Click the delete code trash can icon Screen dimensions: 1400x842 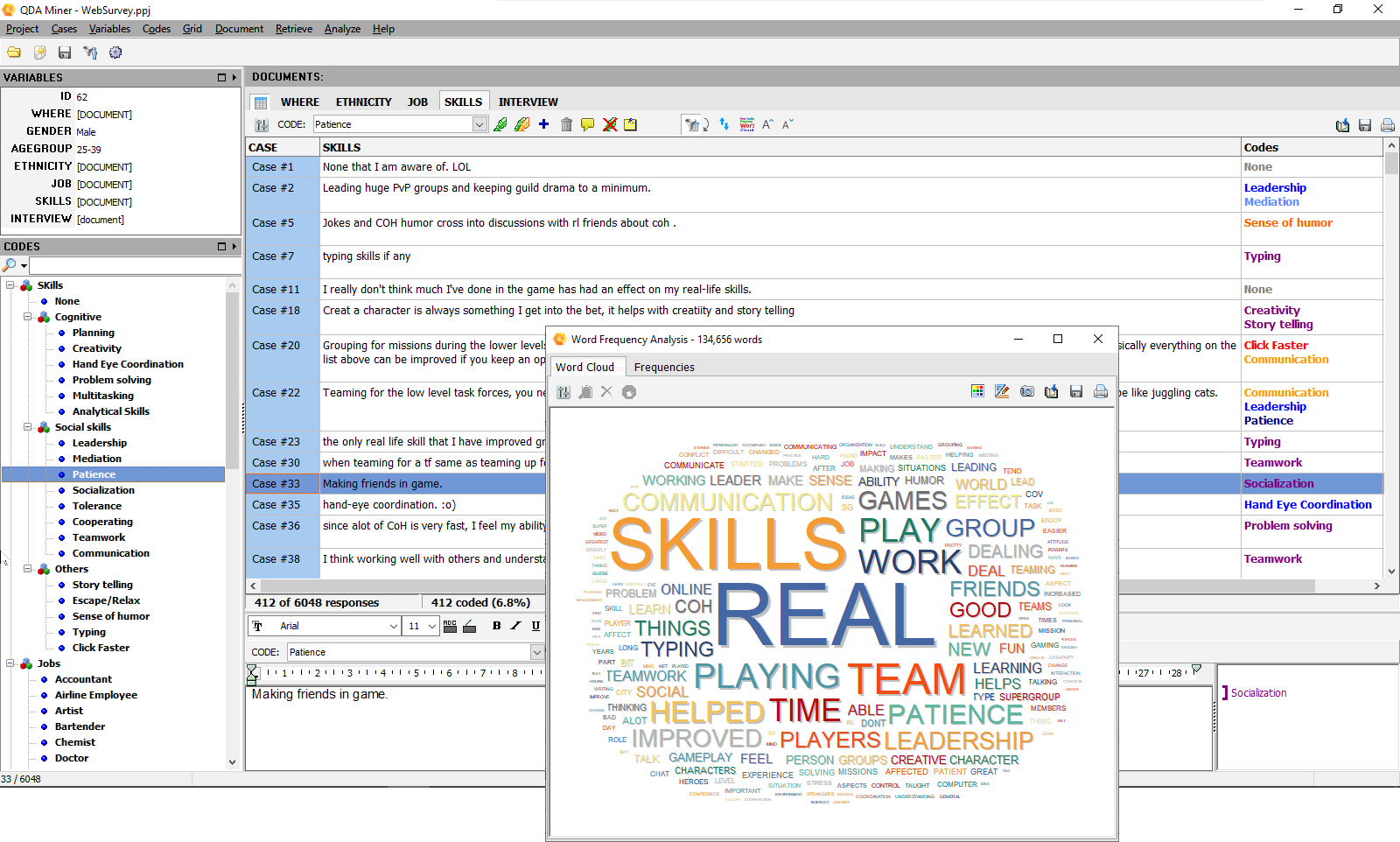[x=566, y=124]
